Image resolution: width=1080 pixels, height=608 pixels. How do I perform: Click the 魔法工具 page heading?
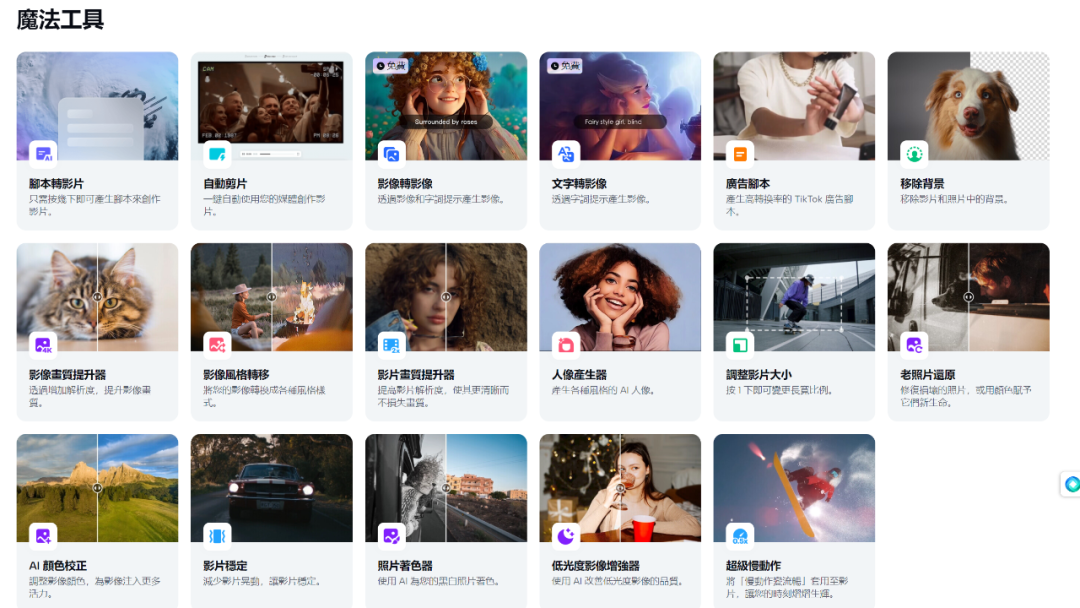[61, 19]
